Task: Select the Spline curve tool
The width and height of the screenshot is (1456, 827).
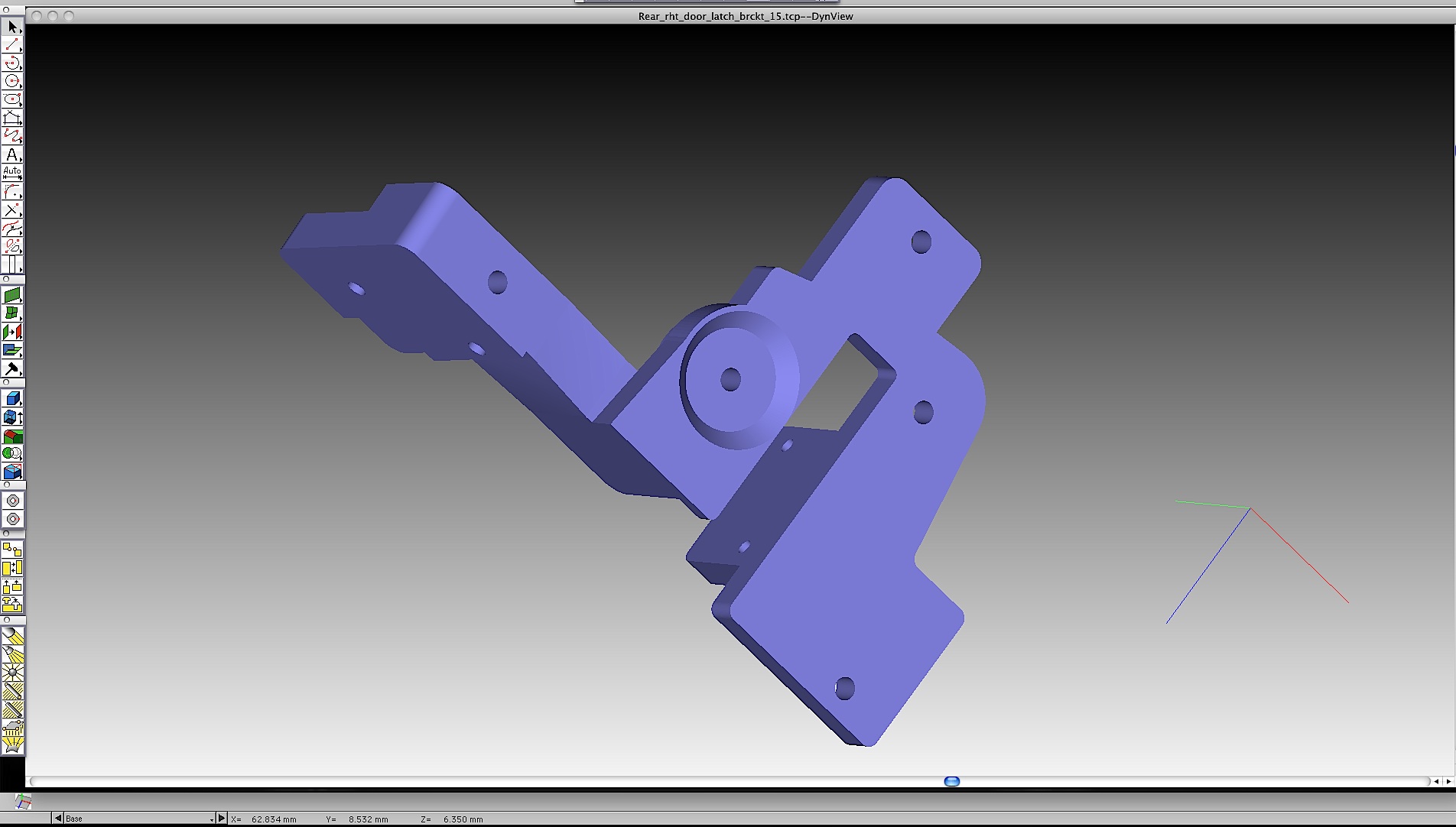Action: pyautogui.click(x=12, y=136)
